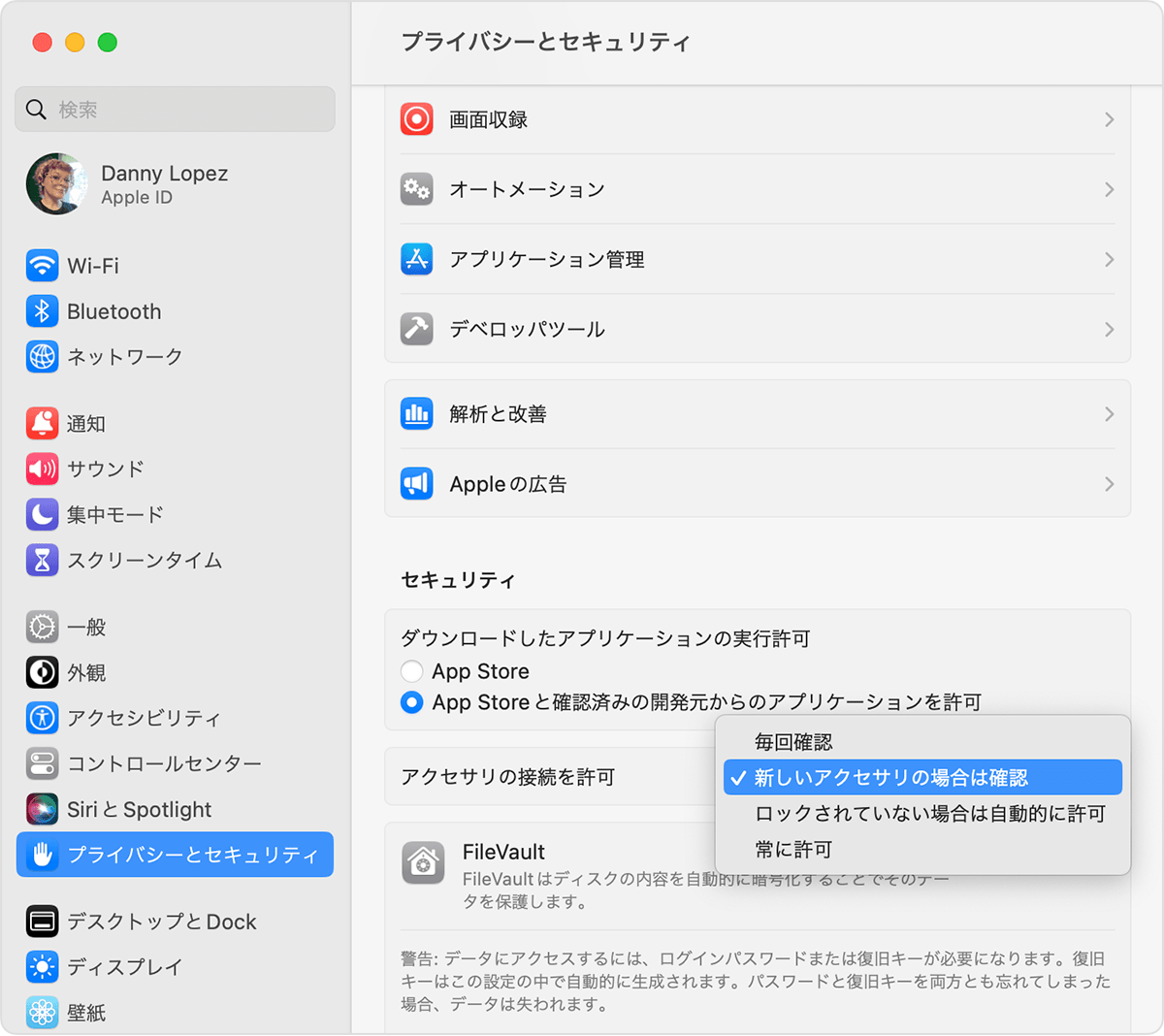Click the 一般 gear icon

[42, 627]
